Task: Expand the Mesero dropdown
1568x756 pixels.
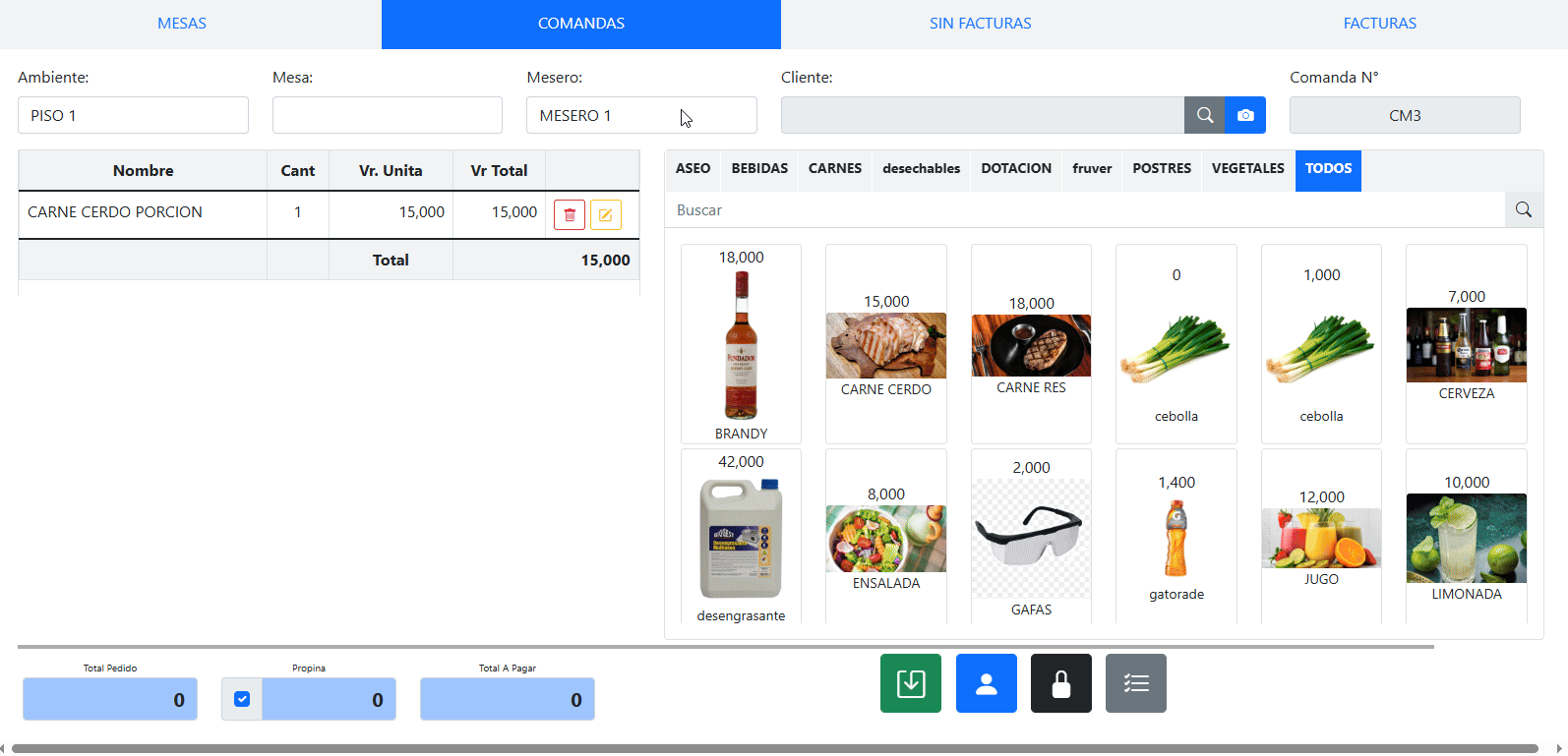Action: tap(640, 115)
